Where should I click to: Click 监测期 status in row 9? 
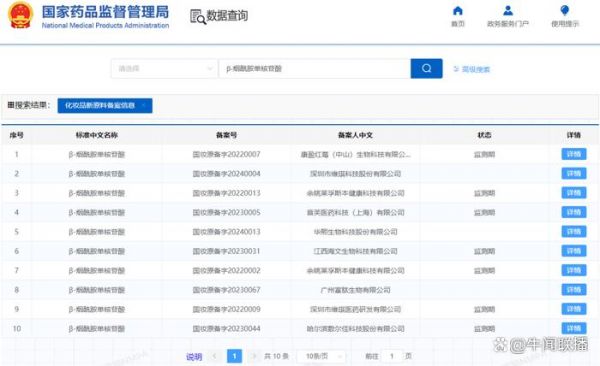(x=484, y=309)
